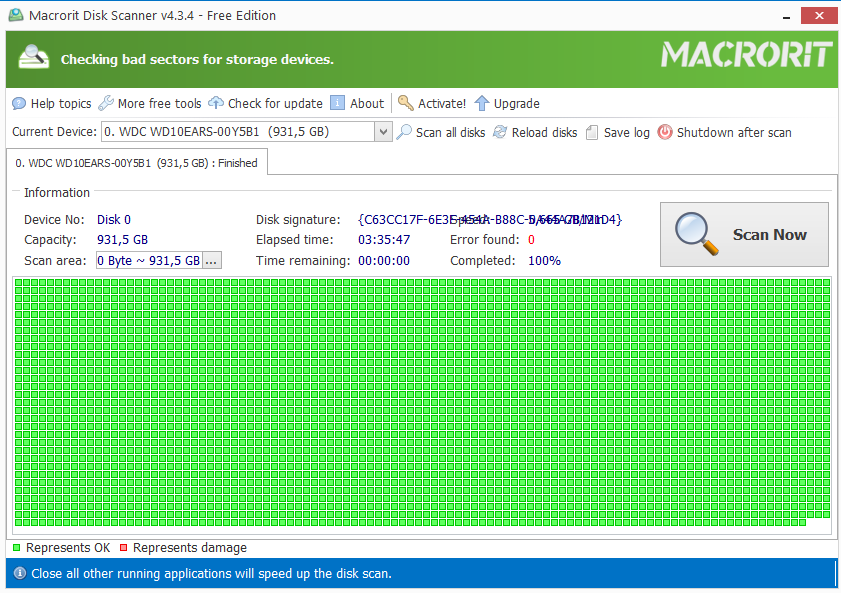Click the Scan area range field
841x593 pixels.
(x=149, y=261)
